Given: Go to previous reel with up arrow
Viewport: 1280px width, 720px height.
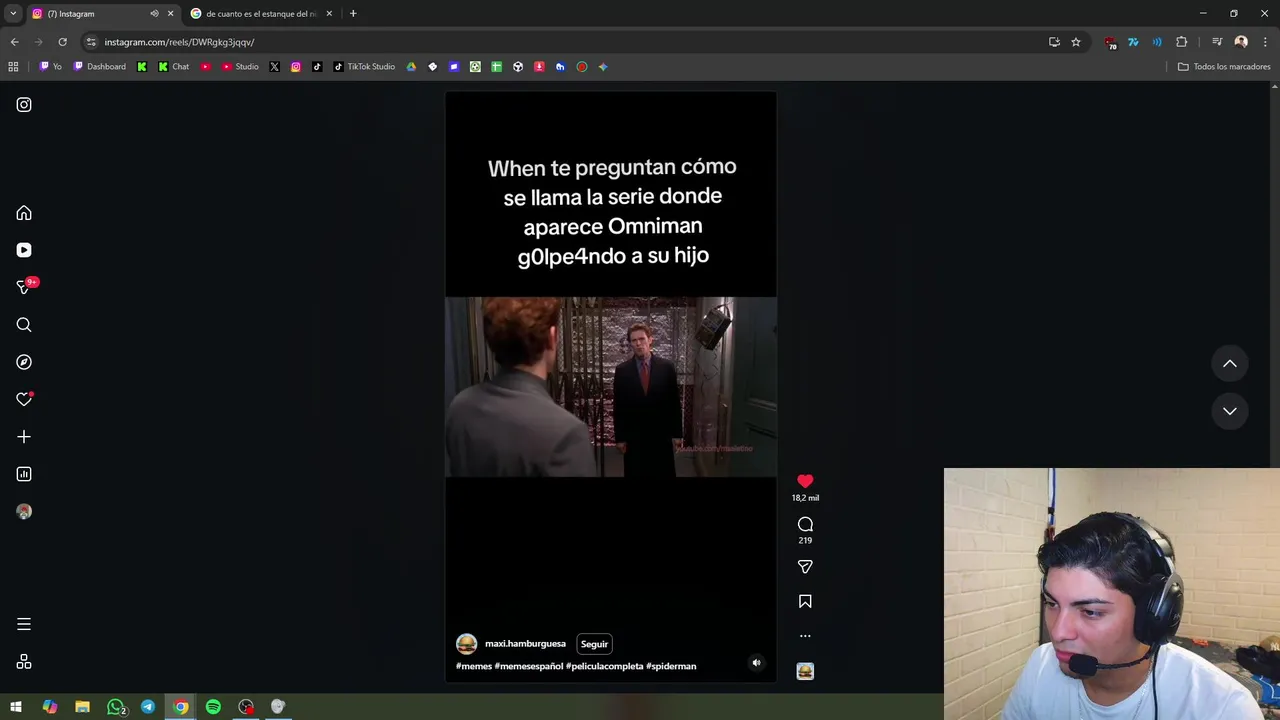Looking at the screenshot, I should [x=1230, y=364].
